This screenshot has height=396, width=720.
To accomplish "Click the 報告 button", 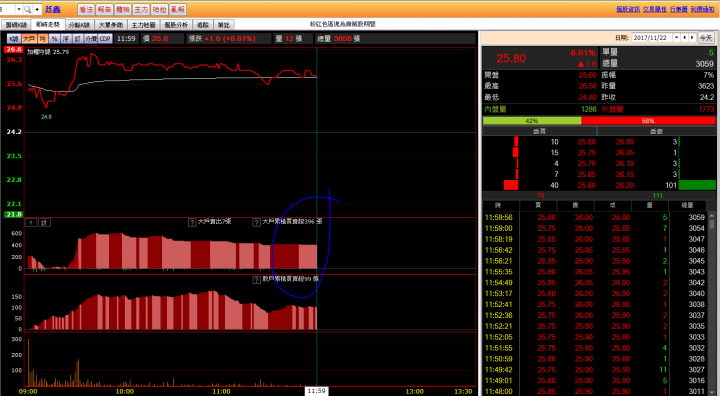I will [x=104, y=9].
